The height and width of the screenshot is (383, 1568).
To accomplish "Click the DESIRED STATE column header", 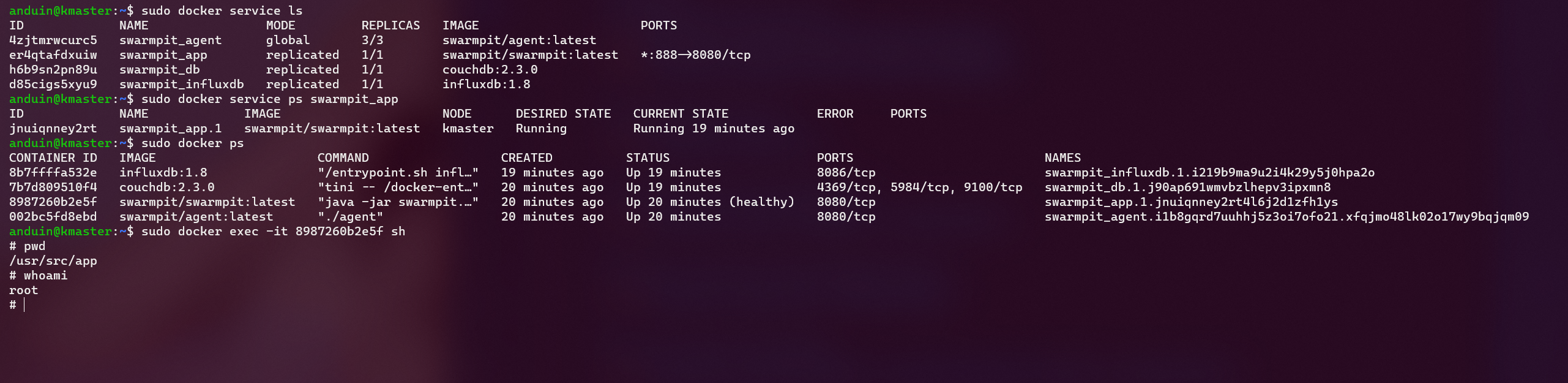I will click(563, 114).
